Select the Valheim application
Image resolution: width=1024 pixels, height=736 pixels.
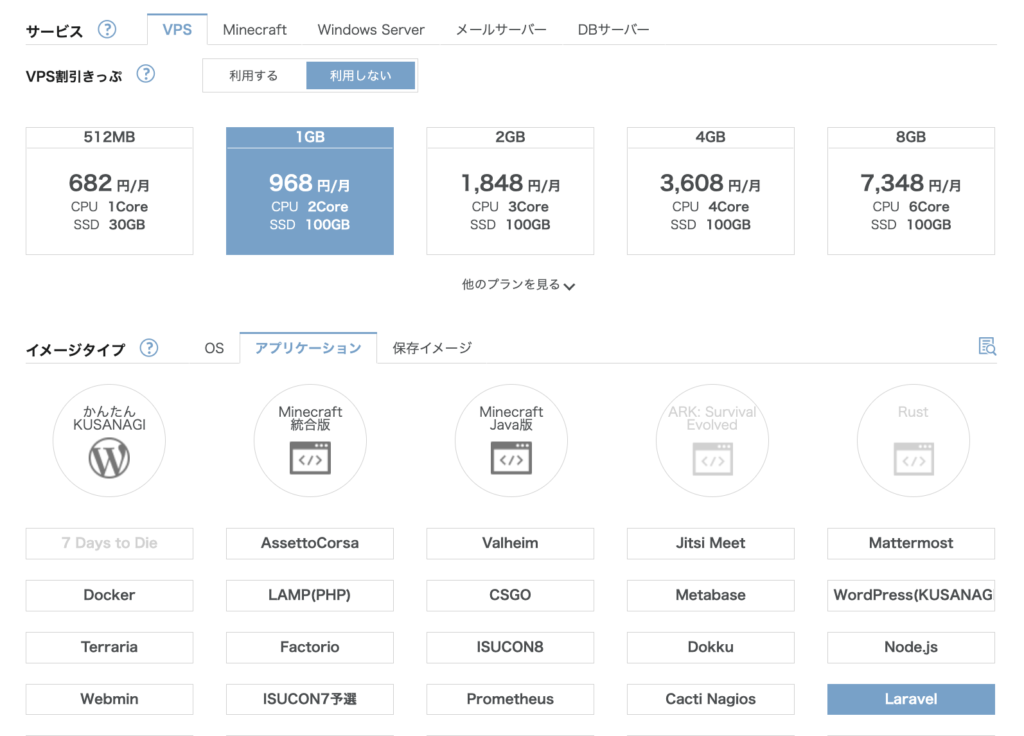pyautogui.click(x=510, y=543)
